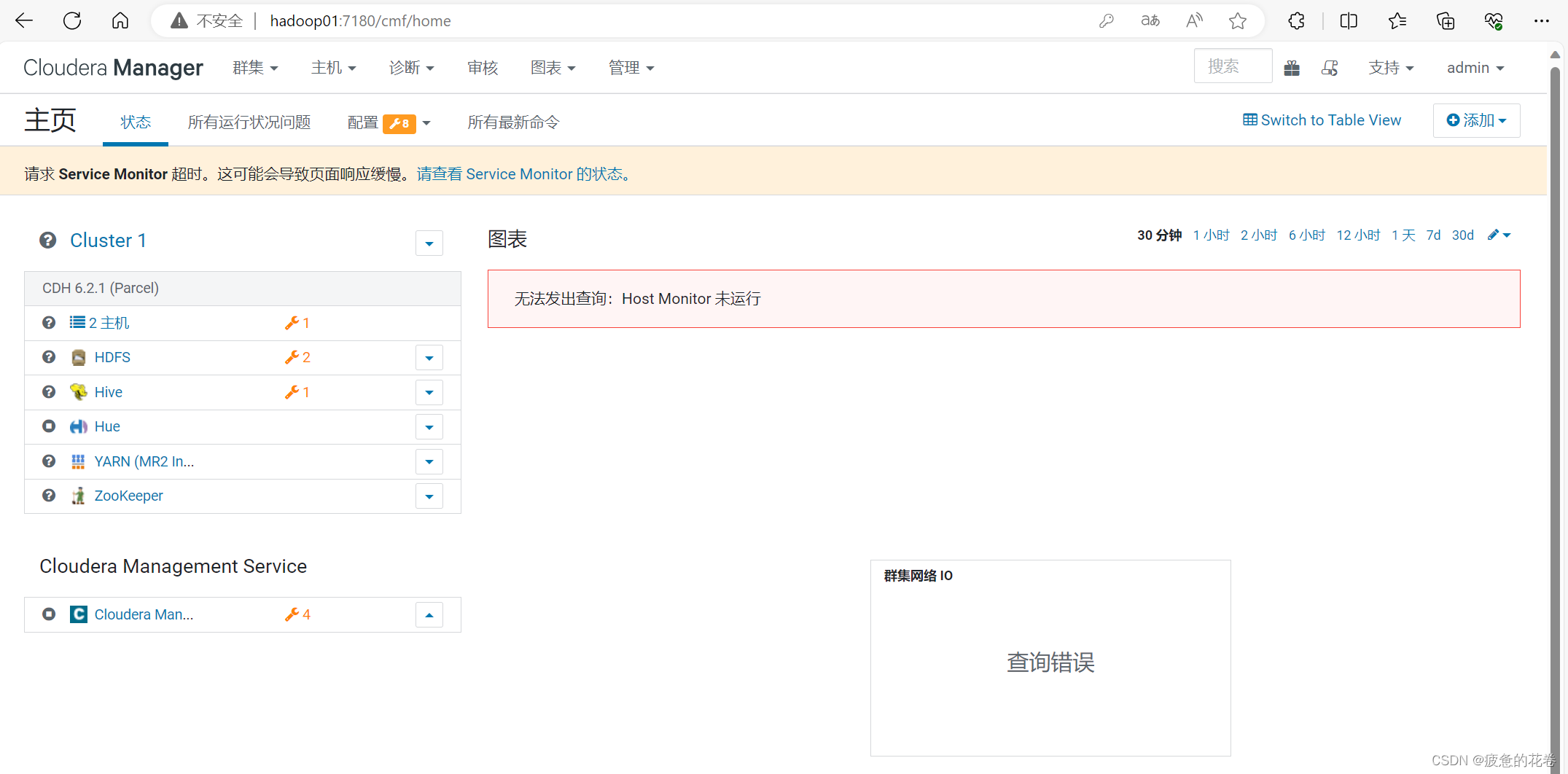Open browser essentials heart icon
The height and width of the screenshot is (774, 1568).
[x=1494, y=21]
